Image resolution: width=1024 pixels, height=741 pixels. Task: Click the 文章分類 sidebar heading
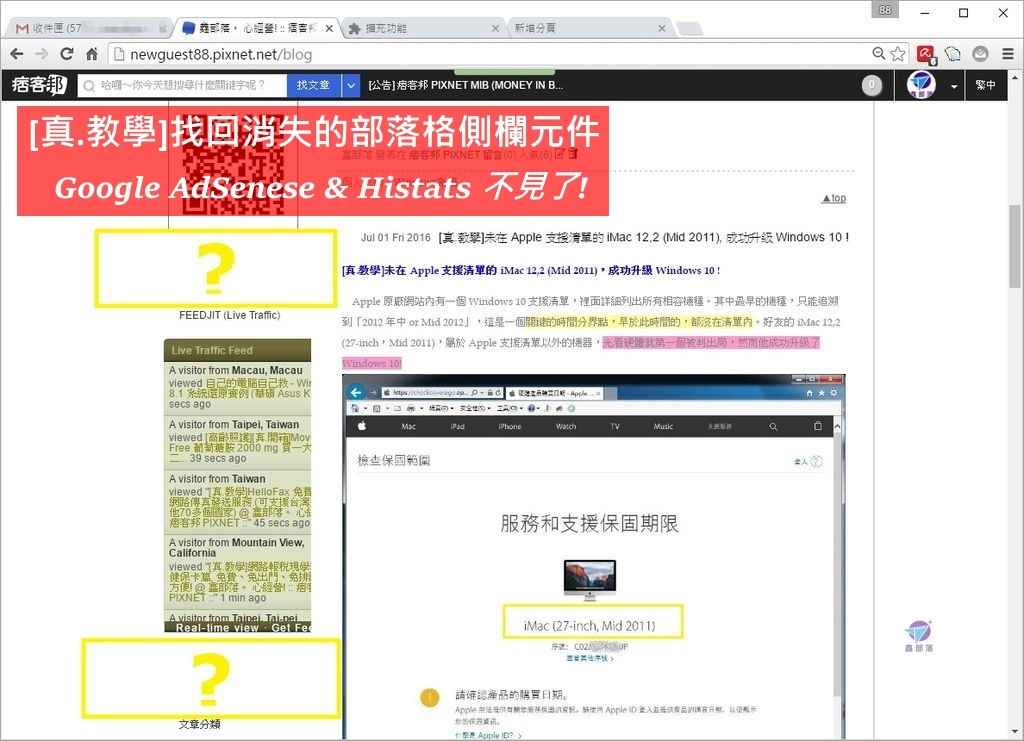pyautogui.click(x=199, y=724)
